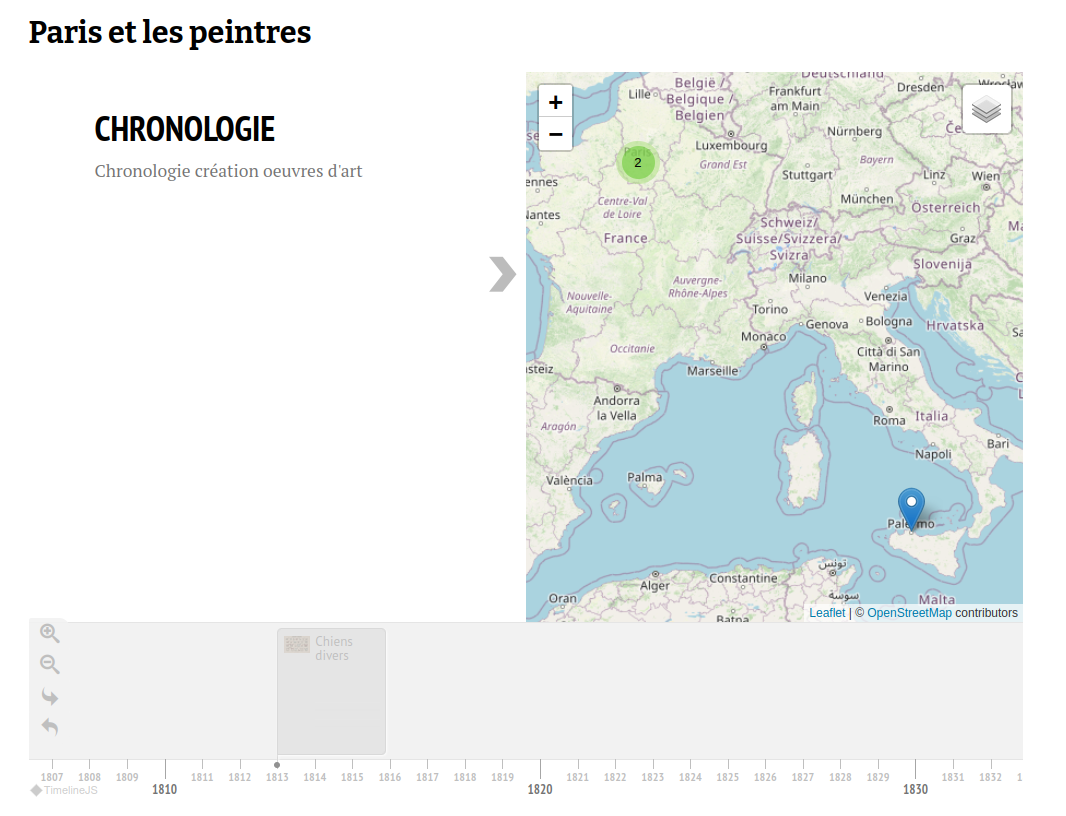Screen dimensions: 1066x816
Task: Click the green Paris cluster marker
Action: [x=638, y=163]
